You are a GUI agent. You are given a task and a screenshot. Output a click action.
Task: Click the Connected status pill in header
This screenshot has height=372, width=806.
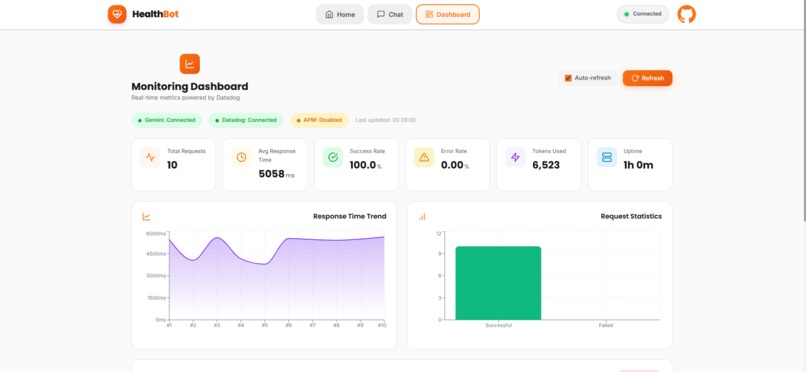coord(643,14)
